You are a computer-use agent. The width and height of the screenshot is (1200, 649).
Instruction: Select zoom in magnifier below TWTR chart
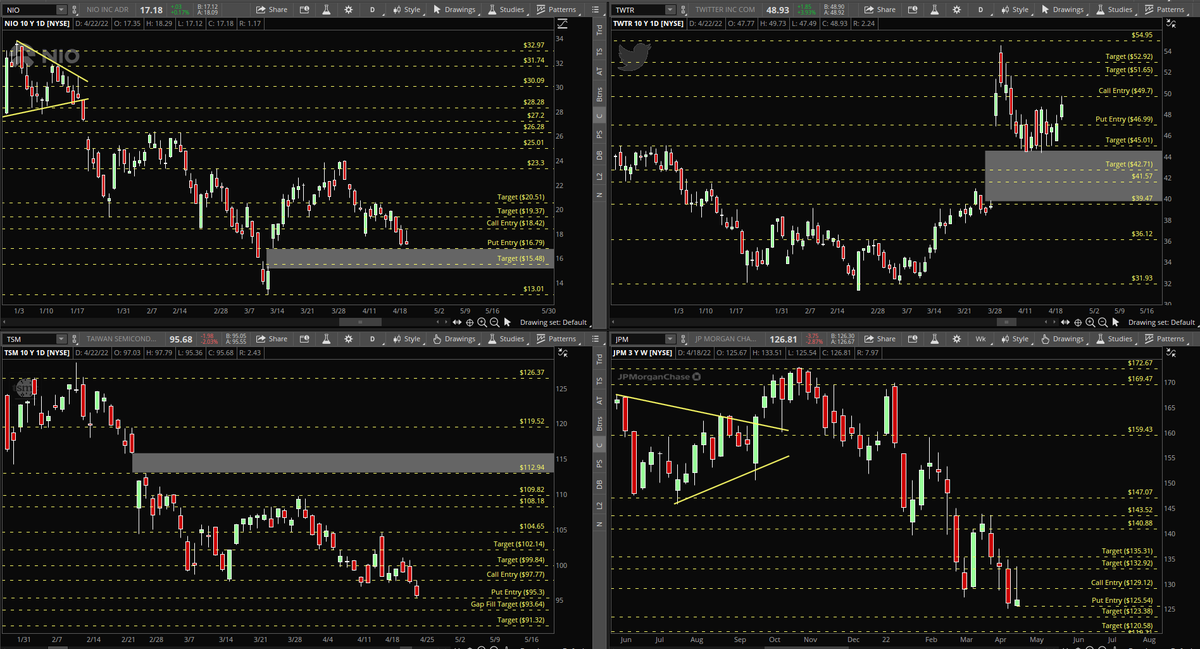click(x=1092, y=323)
